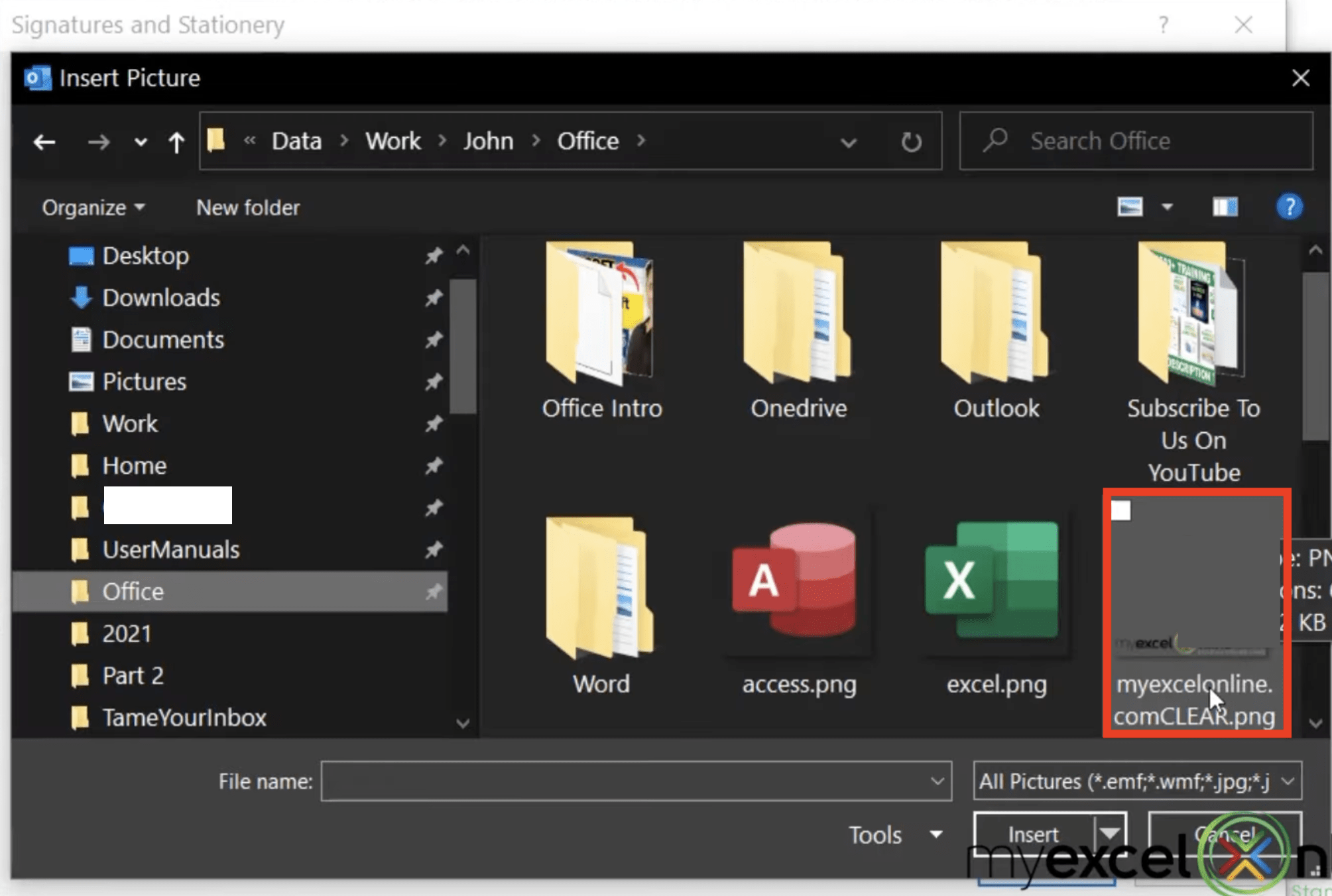
Task: Click file list scroll up arrow
Action: [1316, 251]
